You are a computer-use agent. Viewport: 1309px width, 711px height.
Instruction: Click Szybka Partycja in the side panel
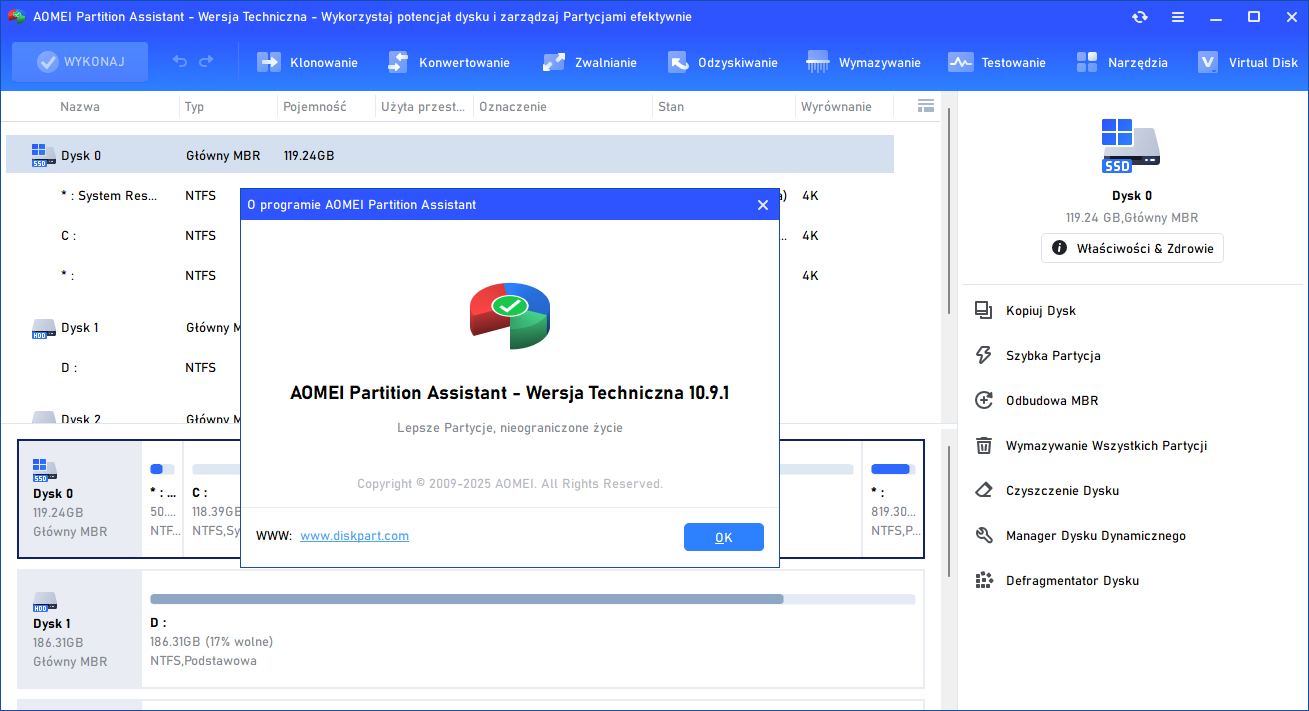pyautogui.click(x=1053, y=356)
